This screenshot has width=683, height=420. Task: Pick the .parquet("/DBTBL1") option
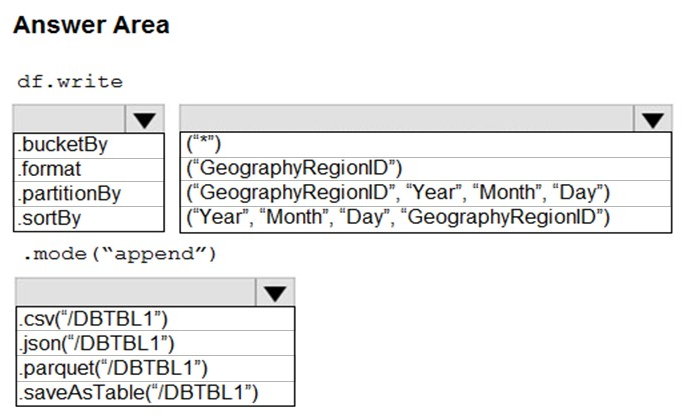[x=156, y=369]
